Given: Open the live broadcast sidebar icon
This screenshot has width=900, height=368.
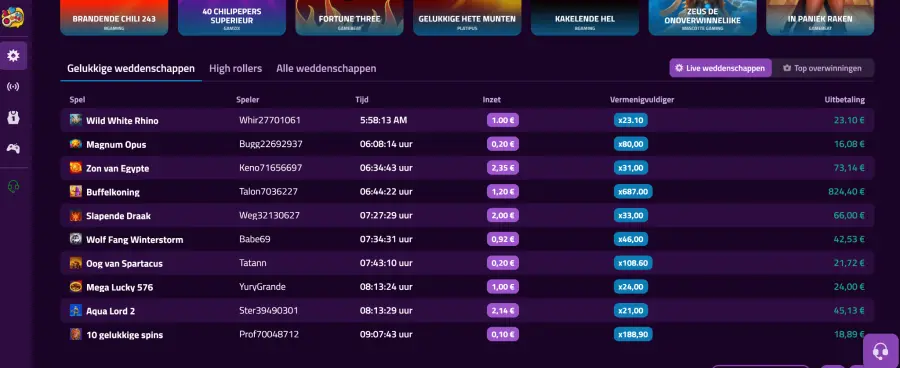Looking at the screenshot, I should [x=13, y=87].
